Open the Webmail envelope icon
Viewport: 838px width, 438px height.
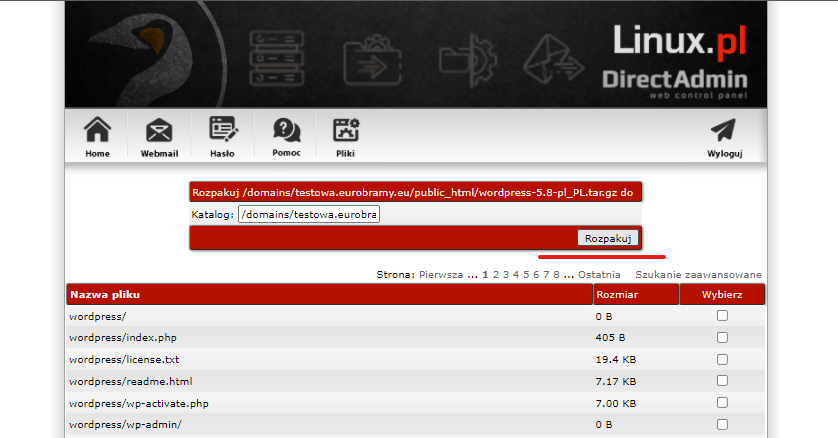[158, 131]
